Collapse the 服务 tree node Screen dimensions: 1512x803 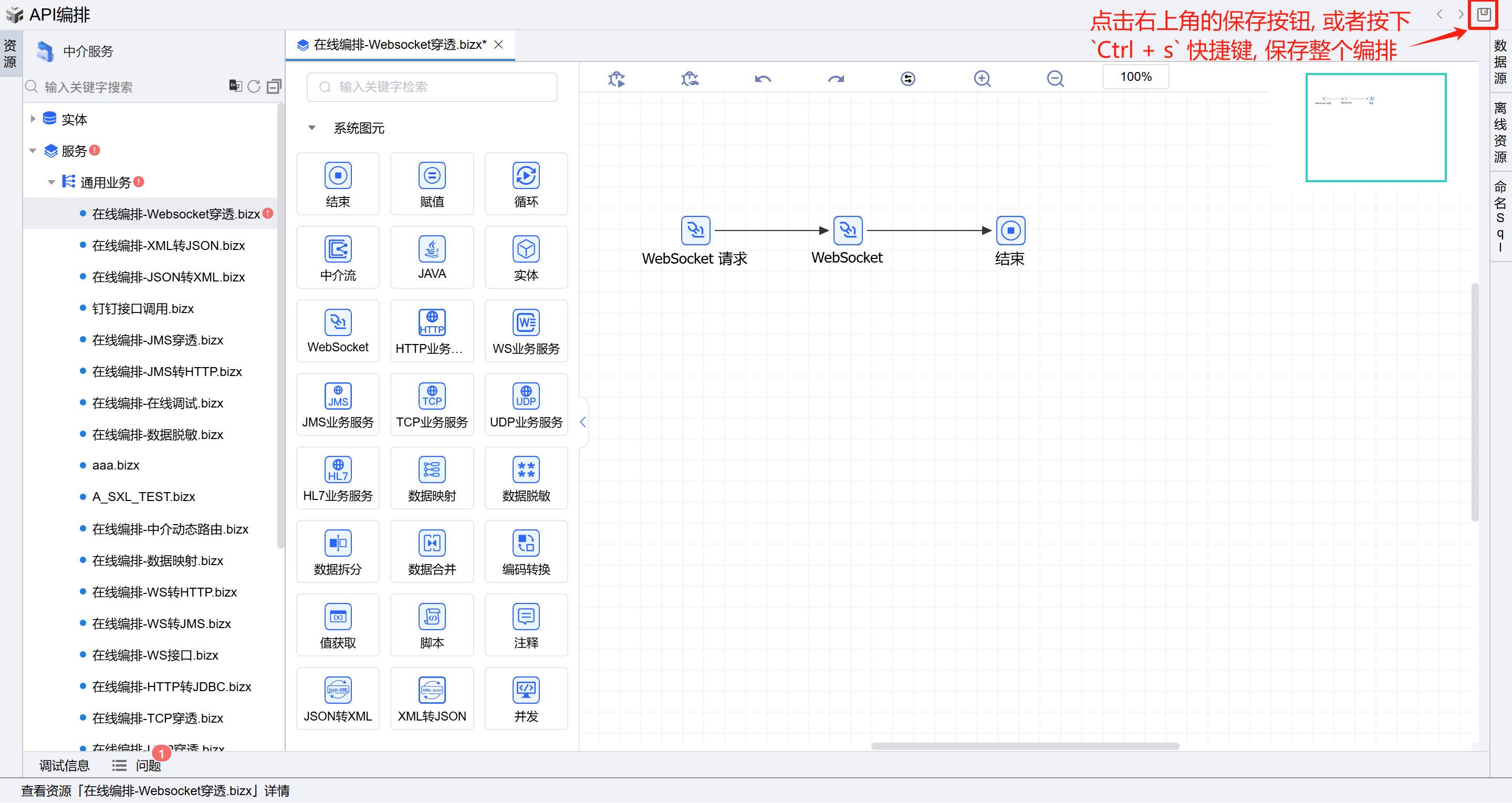pos(33,151)
